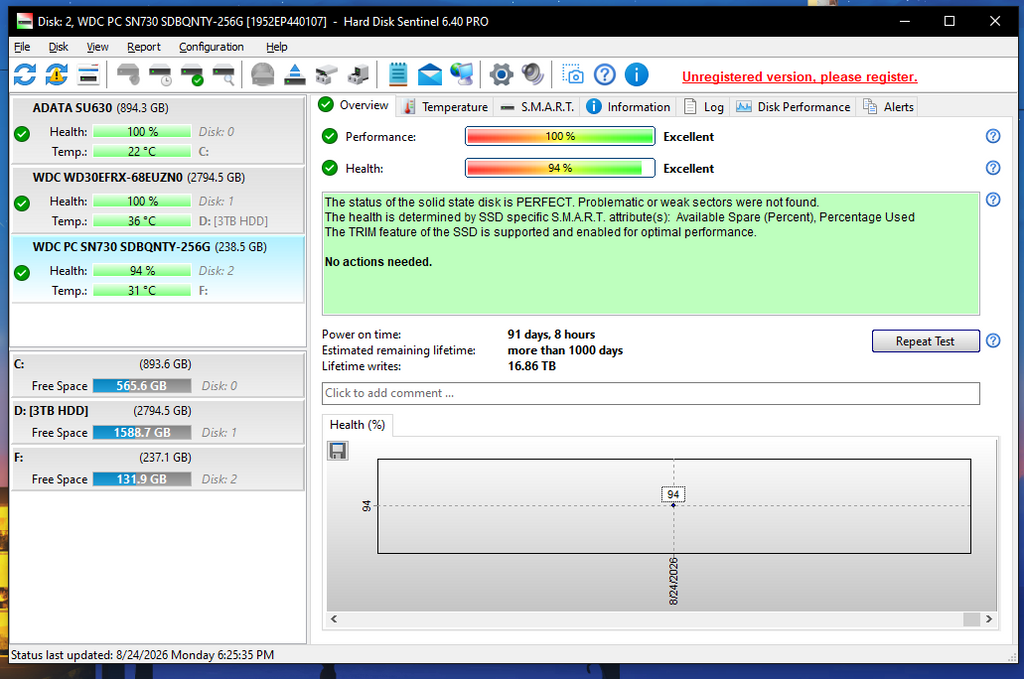Click the graph scrollbar left arrow
The height and width of the screenshot is (679, 1024).
point(334,619)
